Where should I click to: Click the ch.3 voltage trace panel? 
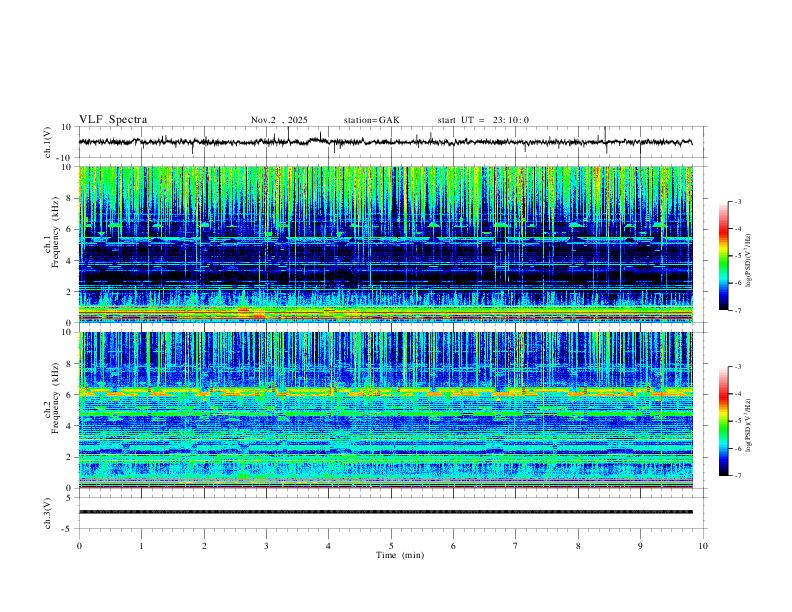391,513
